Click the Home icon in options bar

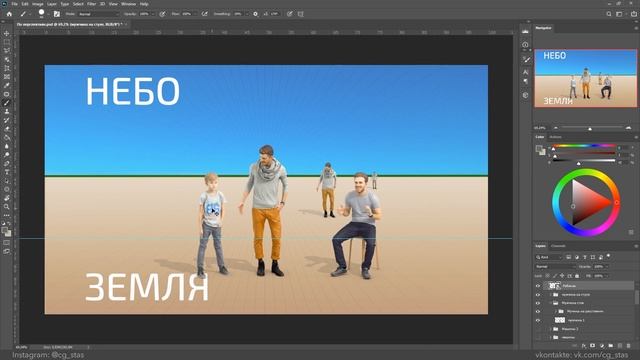tap(9, 14)
